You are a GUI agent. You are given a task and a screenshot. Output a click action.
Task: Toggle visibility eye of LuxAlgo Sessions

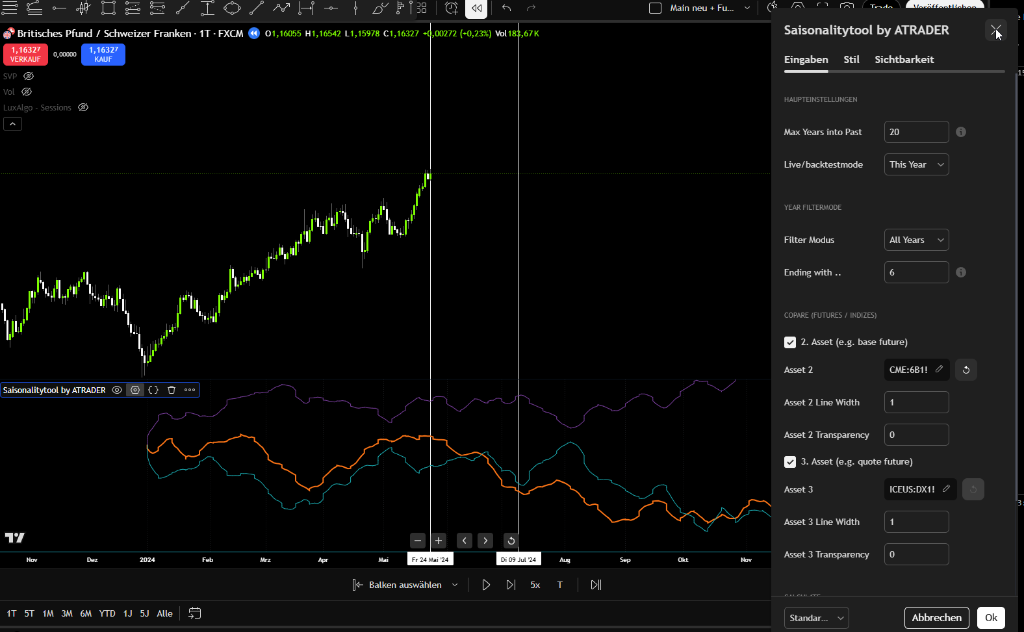(83, 107)
